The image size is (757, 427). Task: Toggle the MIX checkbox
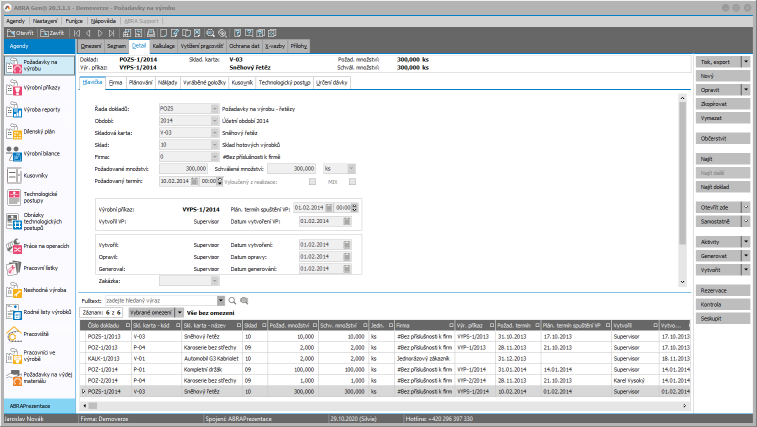352,182
